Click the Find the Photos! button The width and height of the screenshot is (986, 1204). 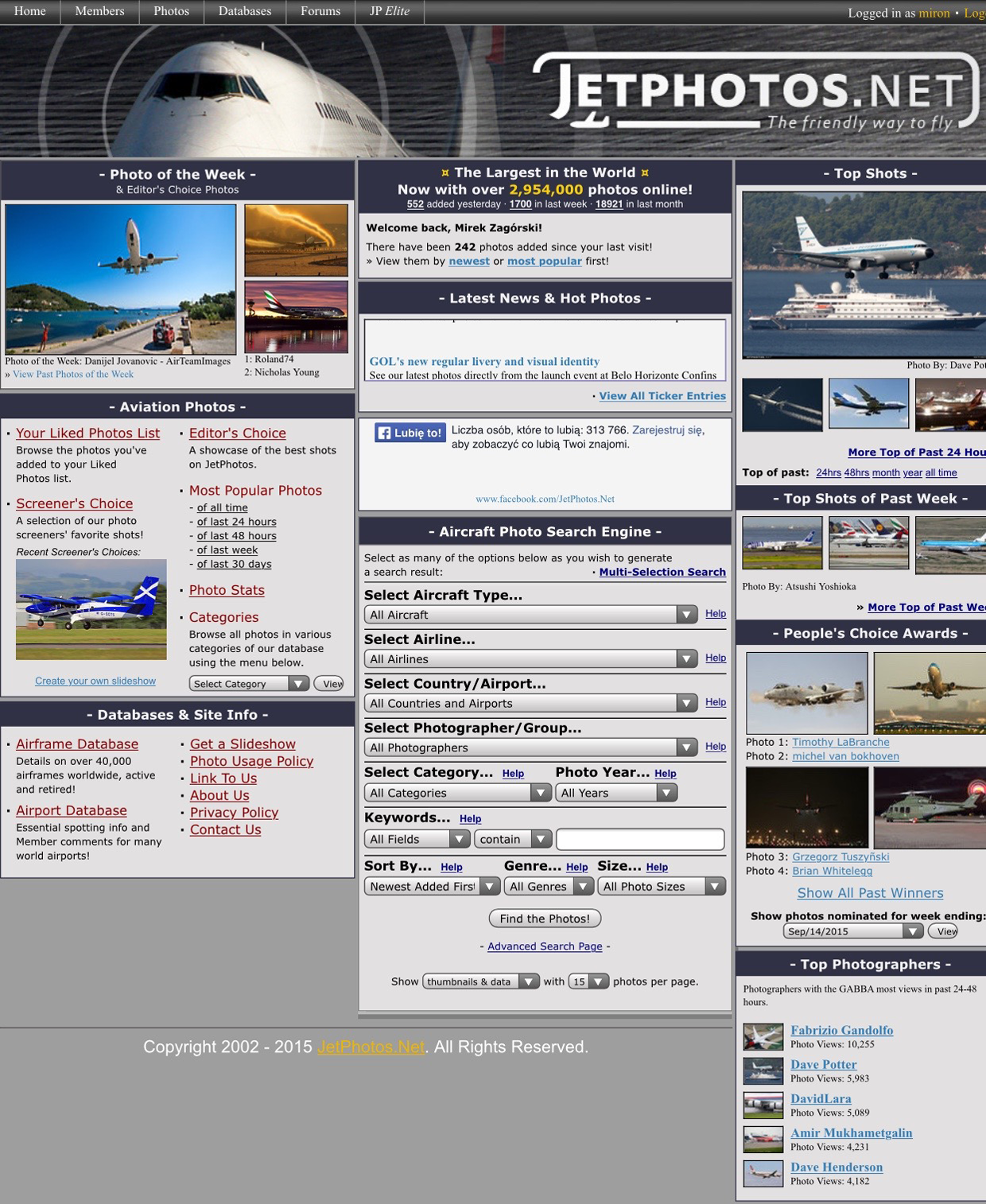coord(545,919)
